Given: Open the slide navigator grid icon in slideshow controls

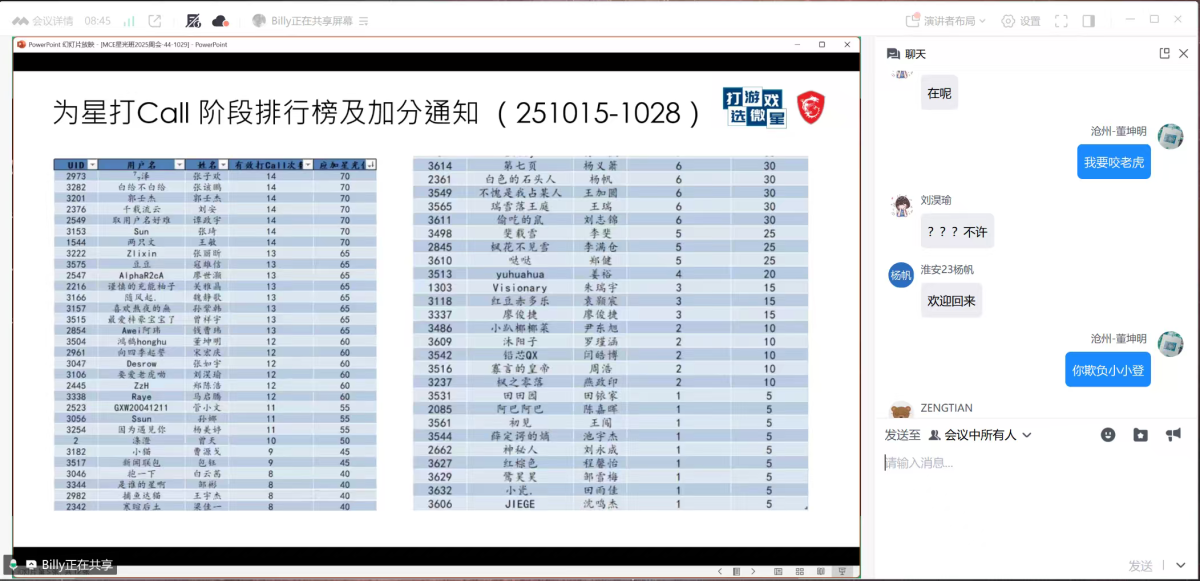Looking at the screenshot, I should click(800, 570).
